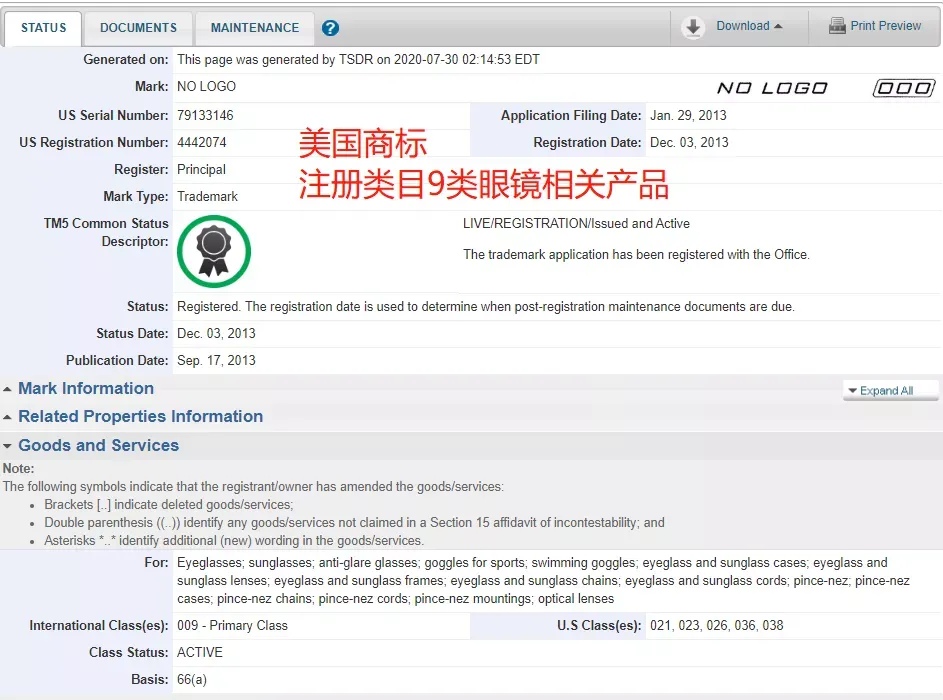The height and width of the screenshot is (700, 943).
Task: Click the green registered ribbon badge icon
Action: (213, 251)
